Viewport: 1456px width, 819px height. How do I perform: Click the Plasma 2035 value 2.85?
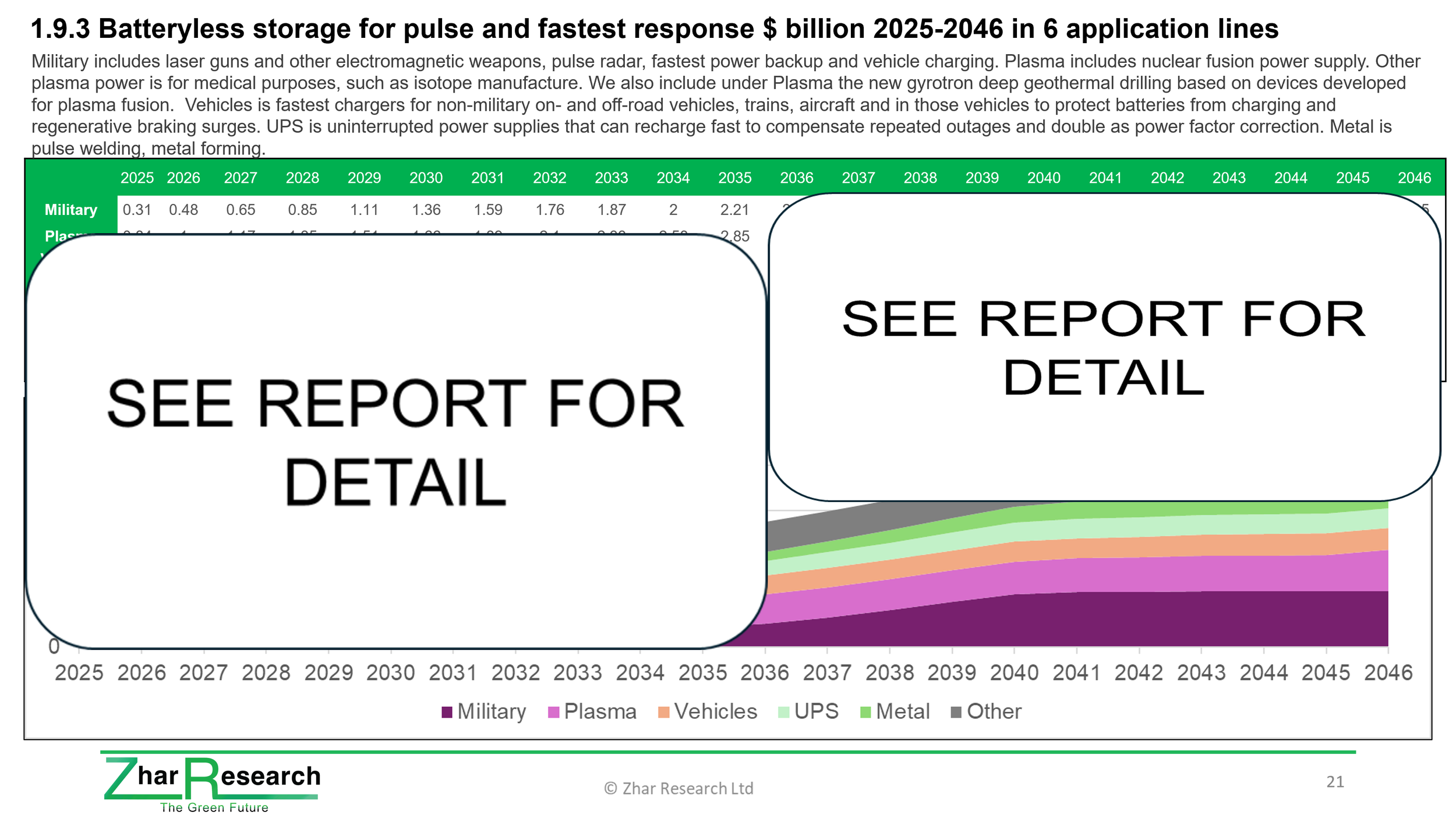[735, 236]
